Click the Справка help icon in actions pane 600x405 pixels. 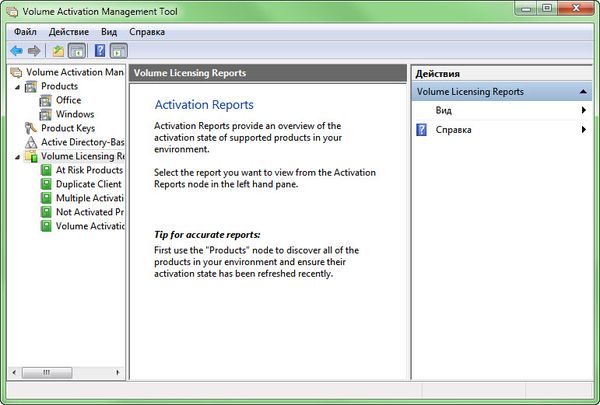(x=422, y=129)
